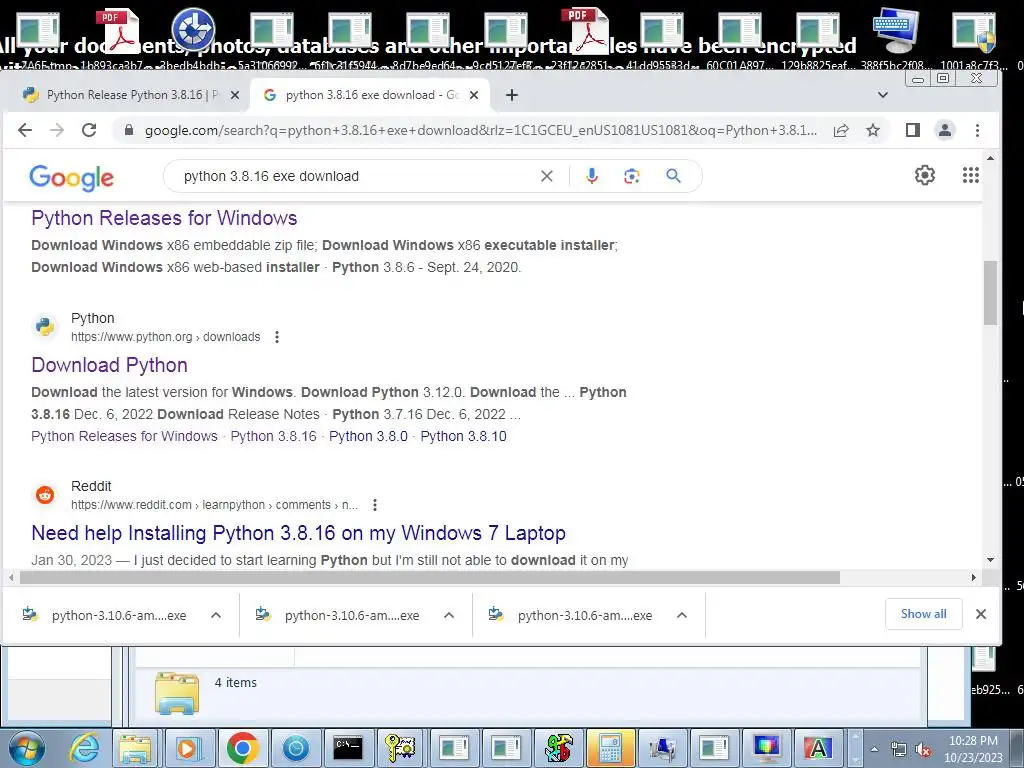Click Show all downloads button

pyautogui.click(x=923, y=614)
